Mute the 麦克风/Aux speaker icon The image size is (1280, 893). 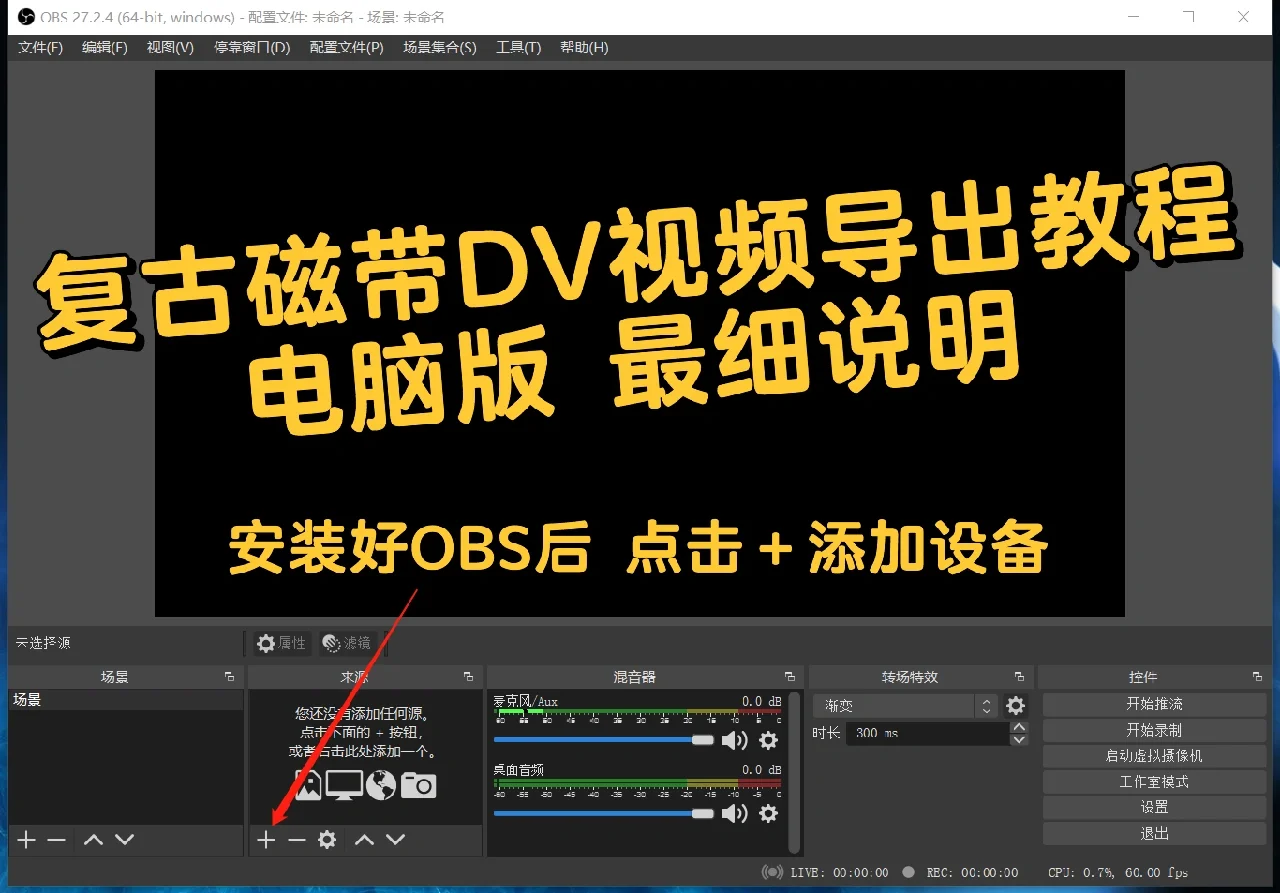point(735,740)
